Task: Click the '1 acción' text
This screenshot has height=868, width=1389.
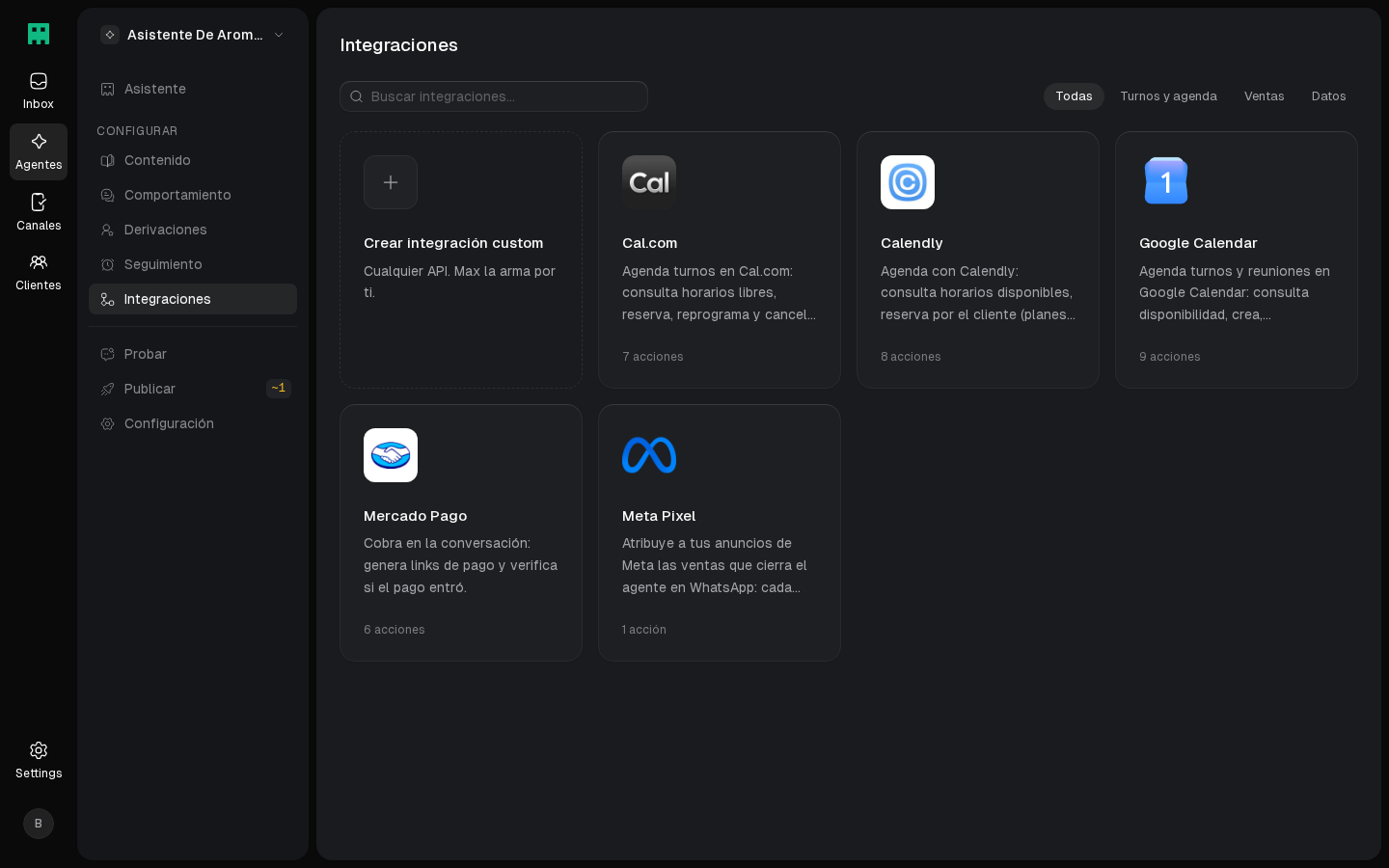Action: coord(644,630)
